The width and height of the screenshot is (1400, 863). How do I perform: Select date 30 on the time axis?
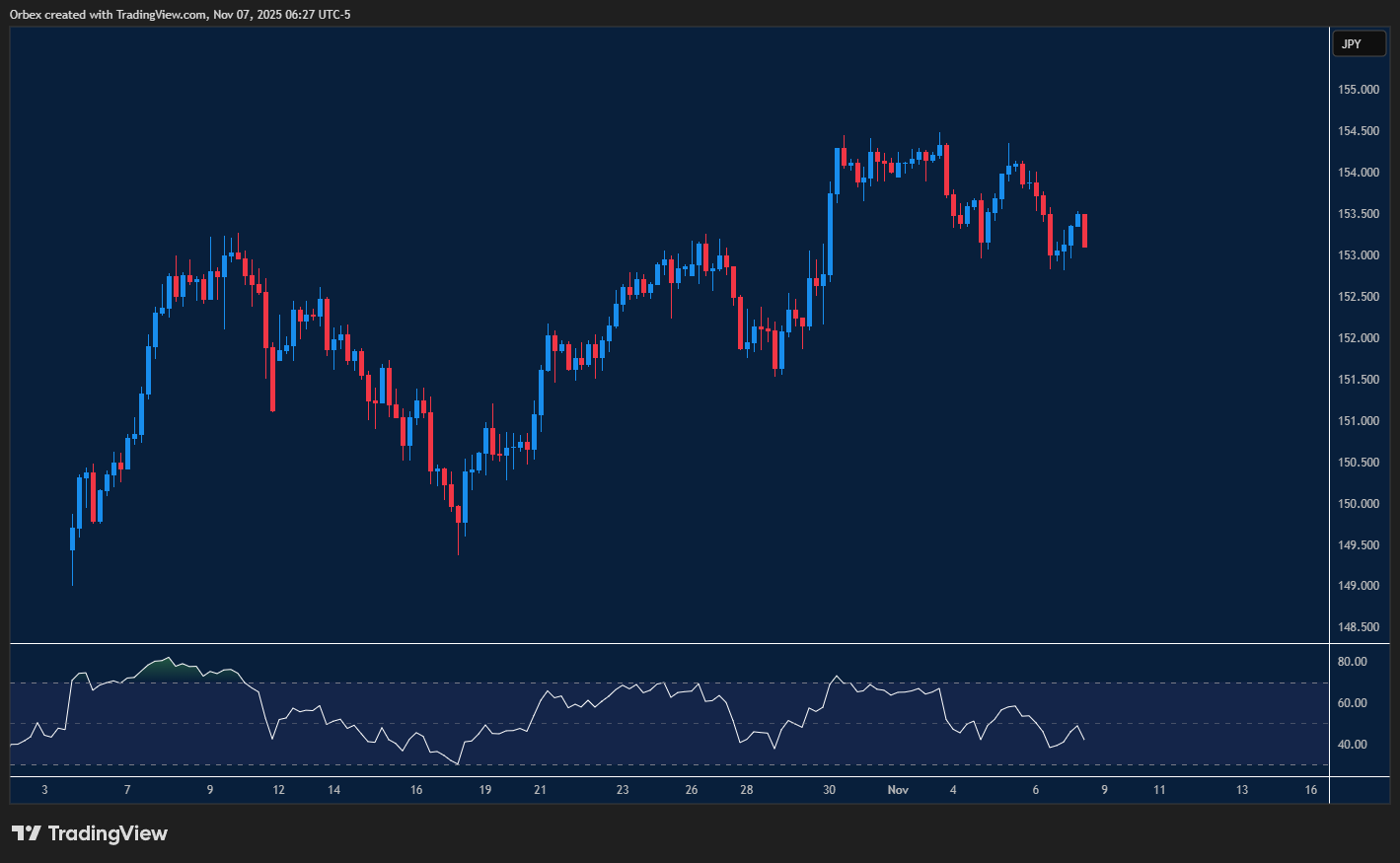829,790
